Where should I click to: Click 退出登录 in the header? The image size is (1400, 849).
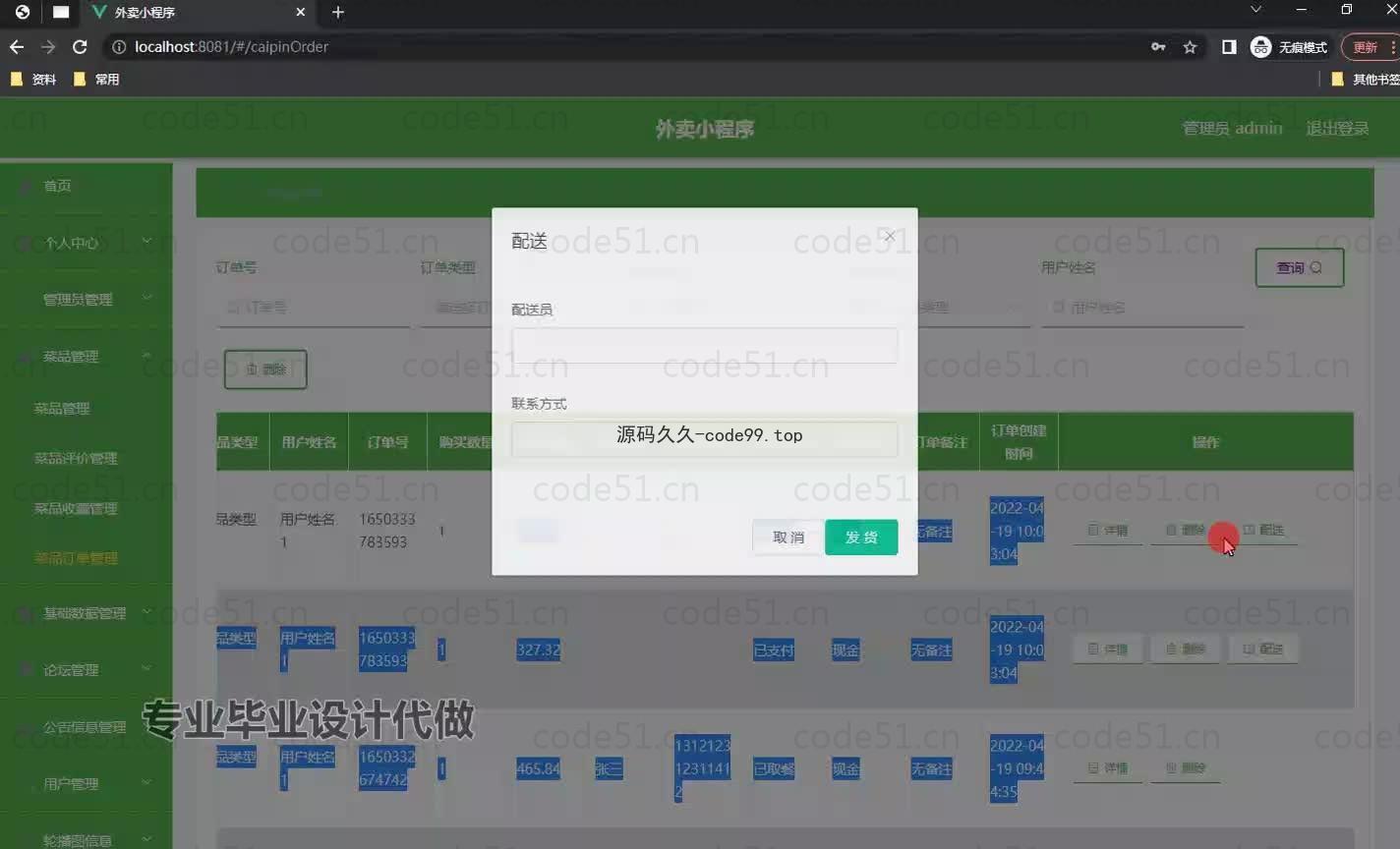tap(1337, 128)
